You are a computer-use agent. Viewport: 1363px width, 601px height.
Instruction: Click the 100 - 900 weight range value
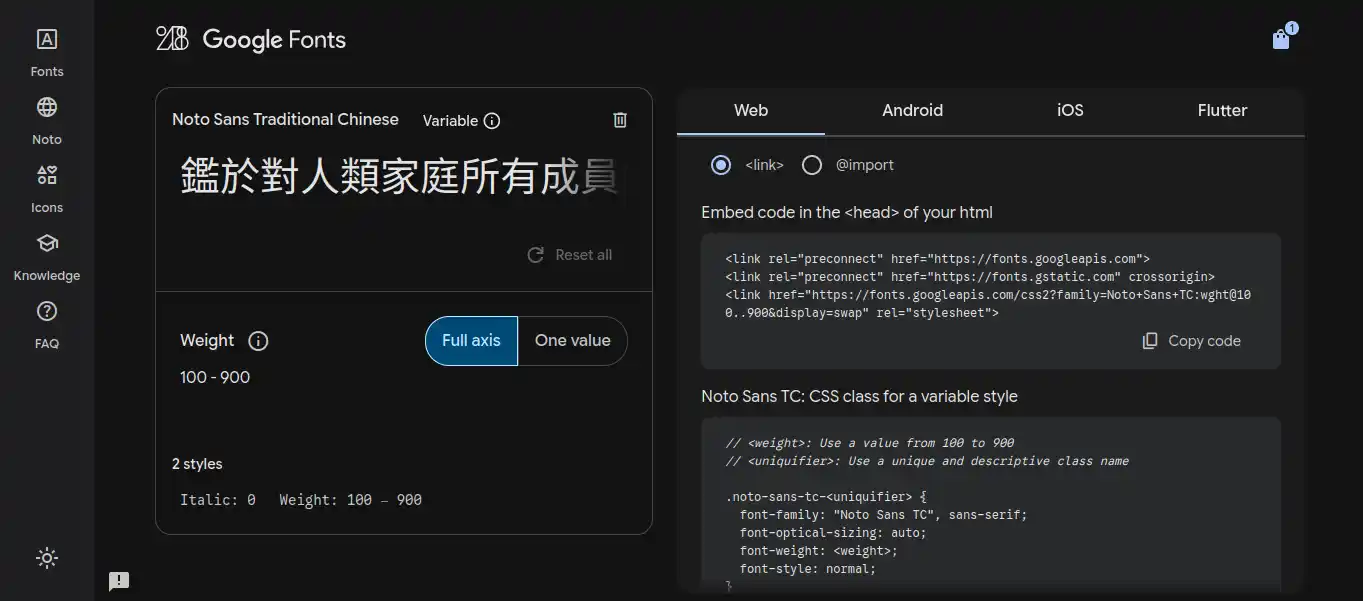[215, 378]
